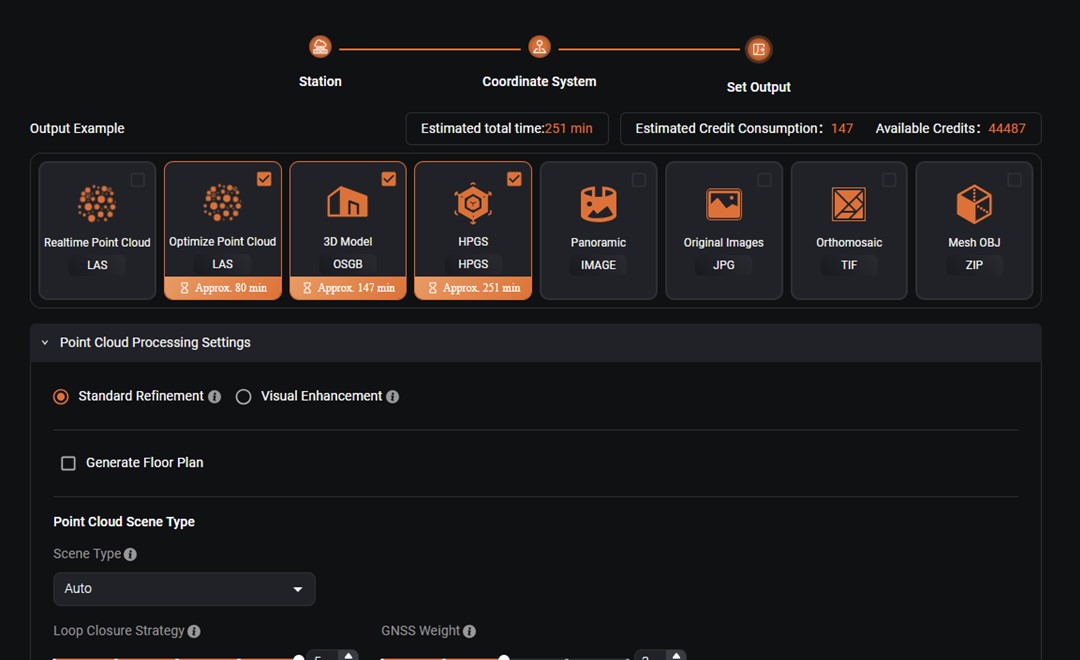
Task: Click the Panoramic image icon
Action: [x=599, y=204]
